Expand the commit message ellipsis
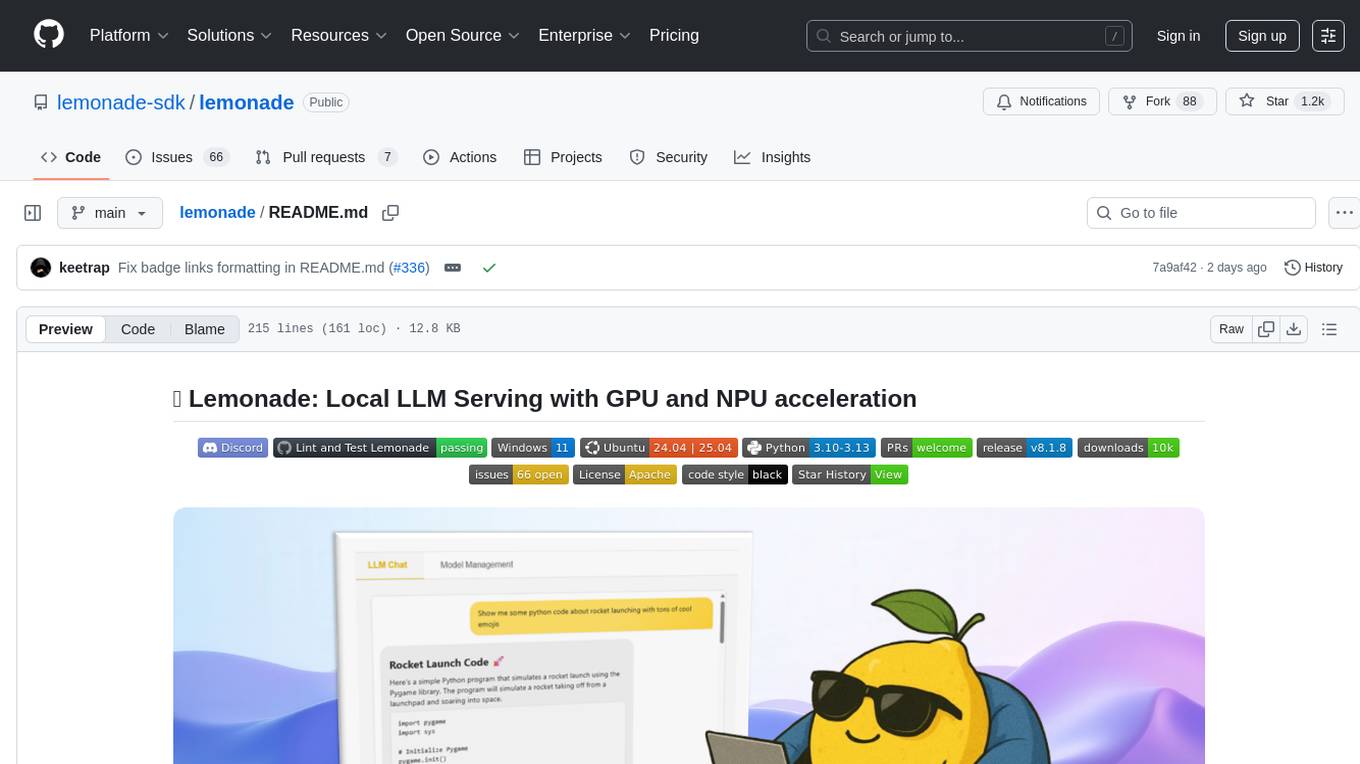 [452, 268]
